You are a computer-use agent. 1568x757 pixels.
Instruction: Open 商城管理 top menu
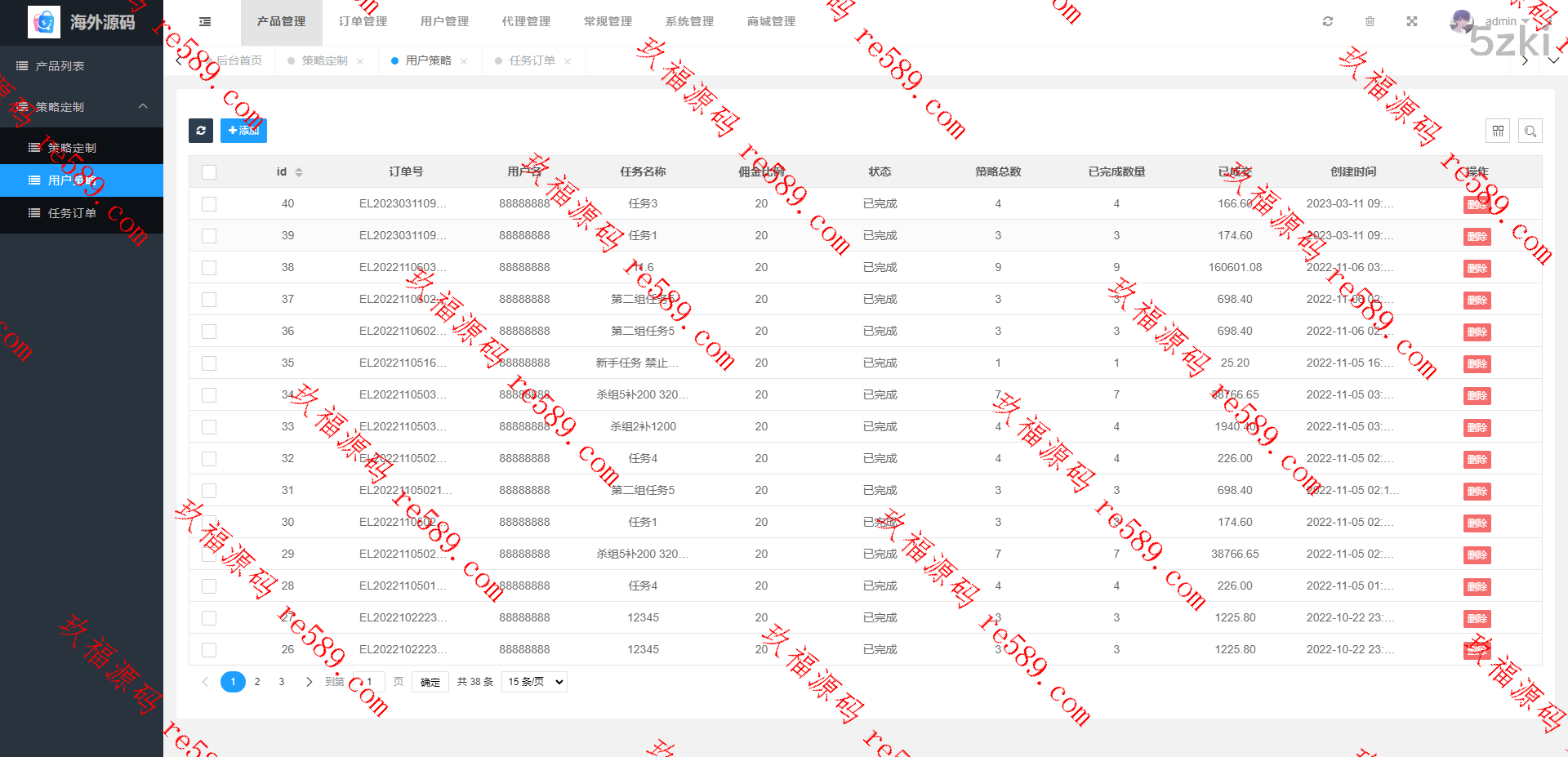(772, 22)
